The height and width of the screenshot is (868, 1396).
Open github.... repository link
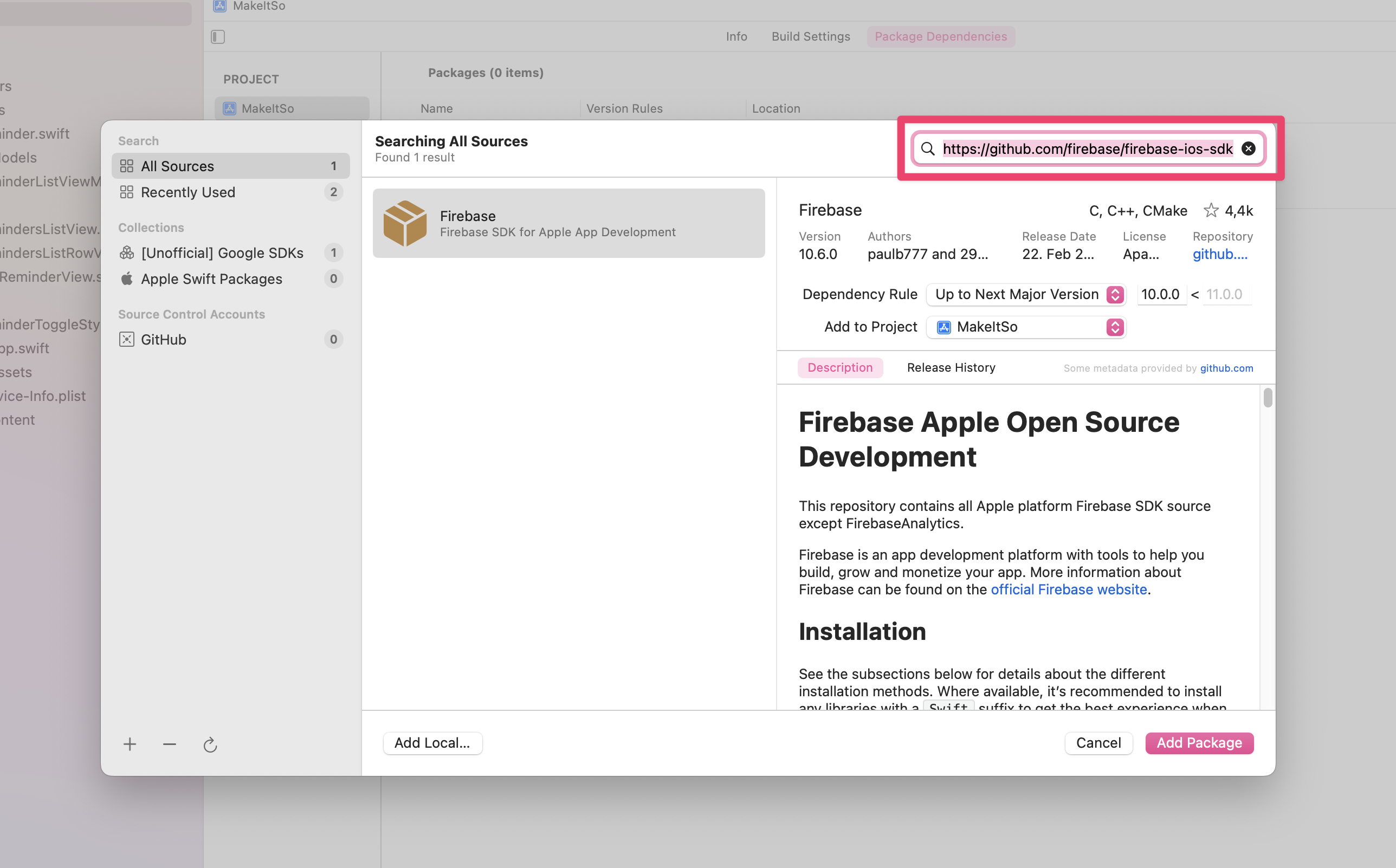click(1220, 254)
